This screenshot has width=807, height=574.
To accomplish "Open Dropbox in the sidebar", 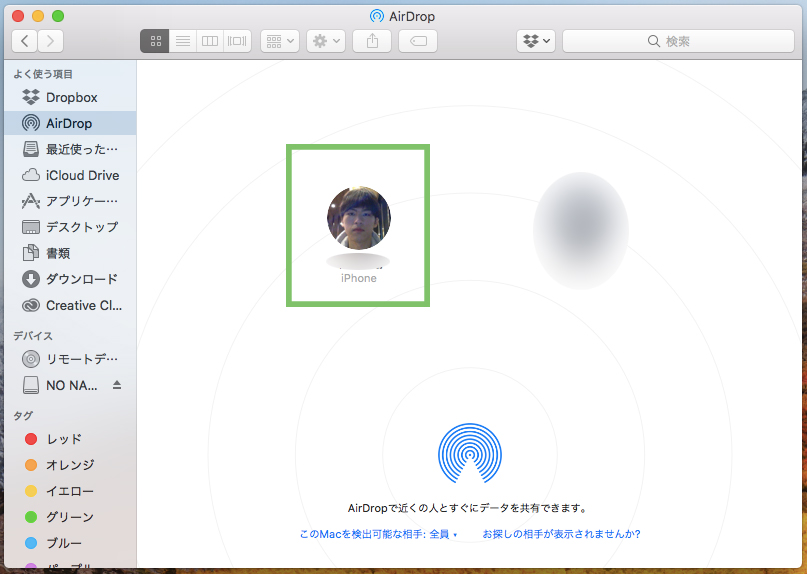I will (71, 97).
